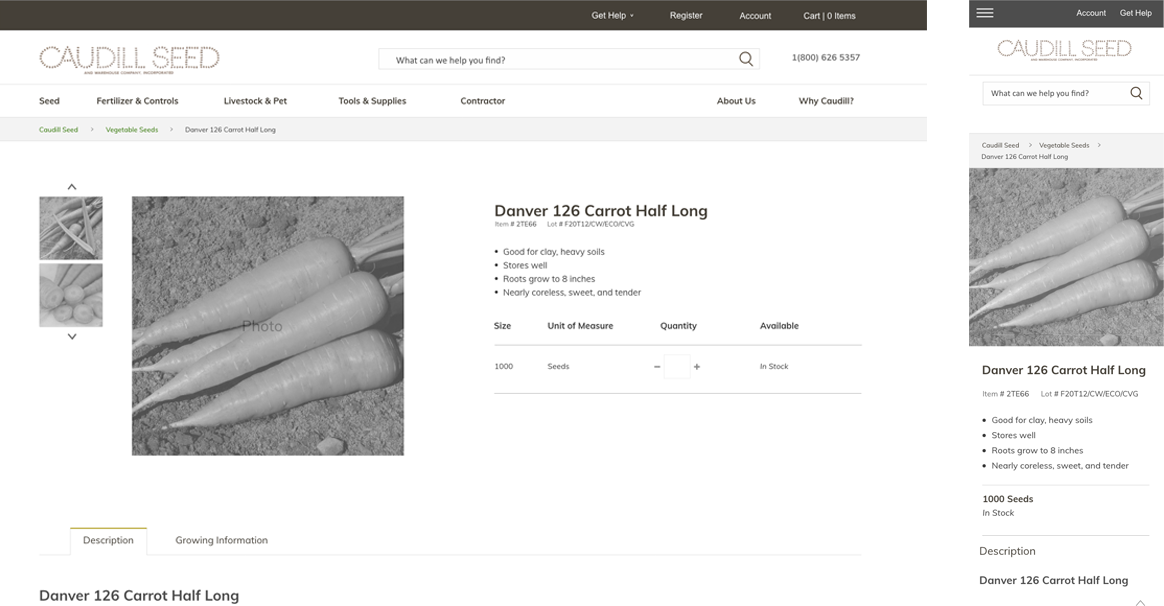Viewport: 1164px width, 606px height.
Task: Click the Vegetable Seeds mobile breadcrumb
Action: pyautogui.click(x=1064, y=146)
